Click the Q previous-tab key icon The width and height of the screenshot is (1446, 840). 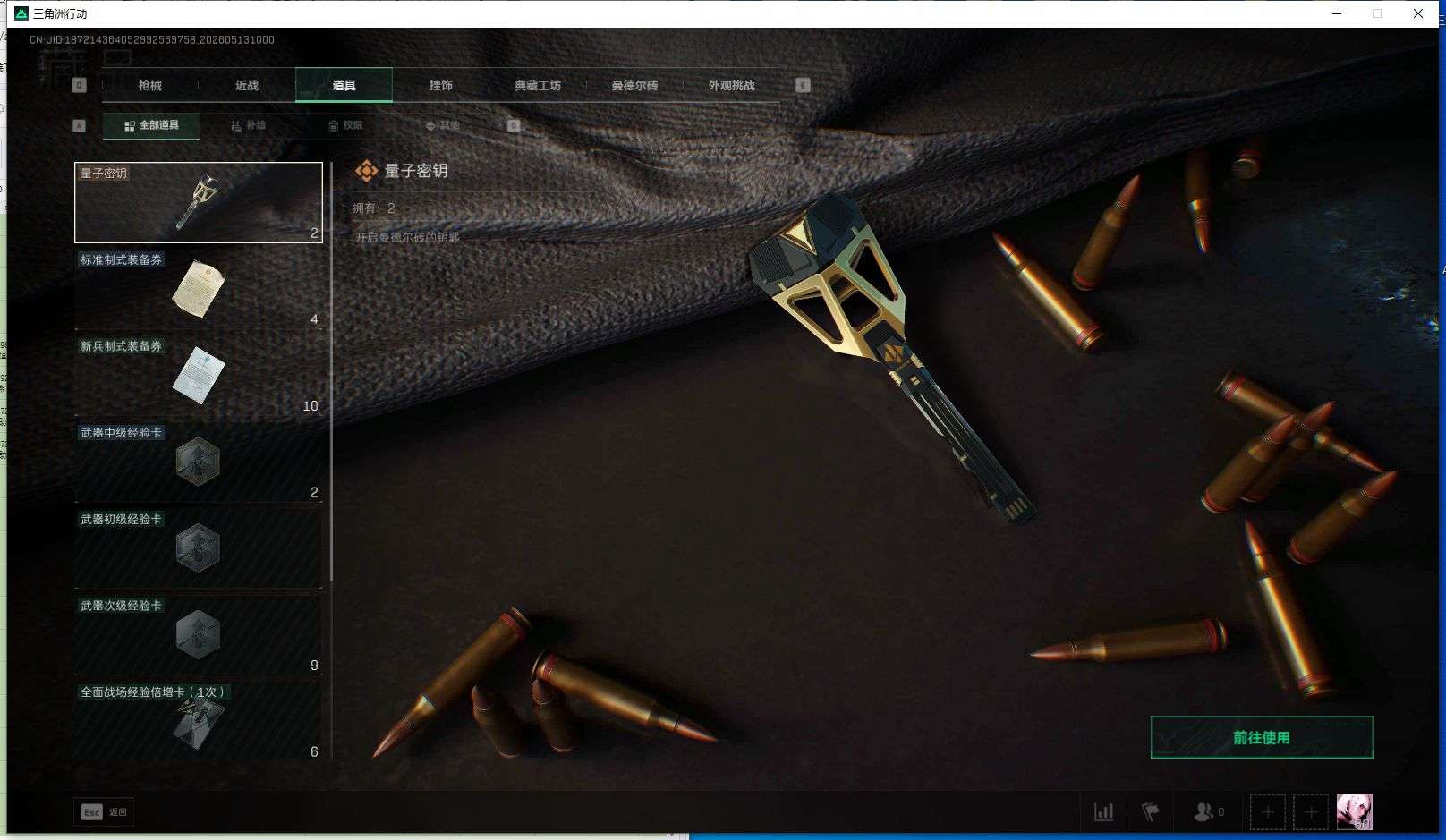pyautogui.click(x=79, y=85)
